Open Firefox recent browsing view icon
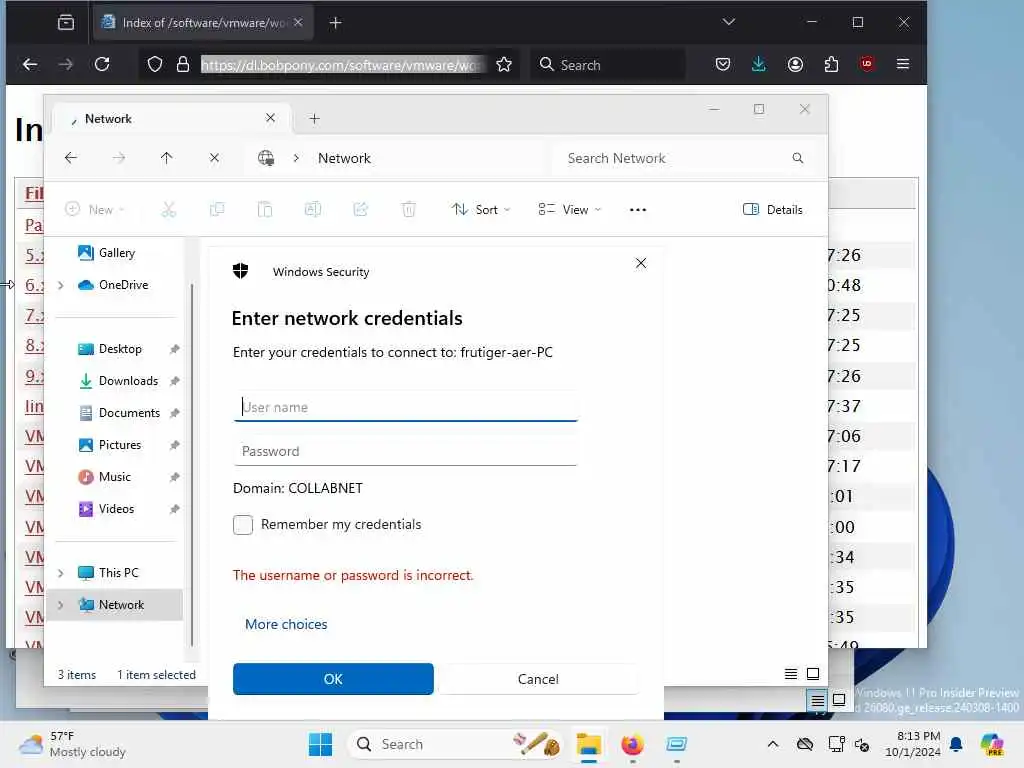This screenshot has height=768, width=1024. tap(66, 22)
